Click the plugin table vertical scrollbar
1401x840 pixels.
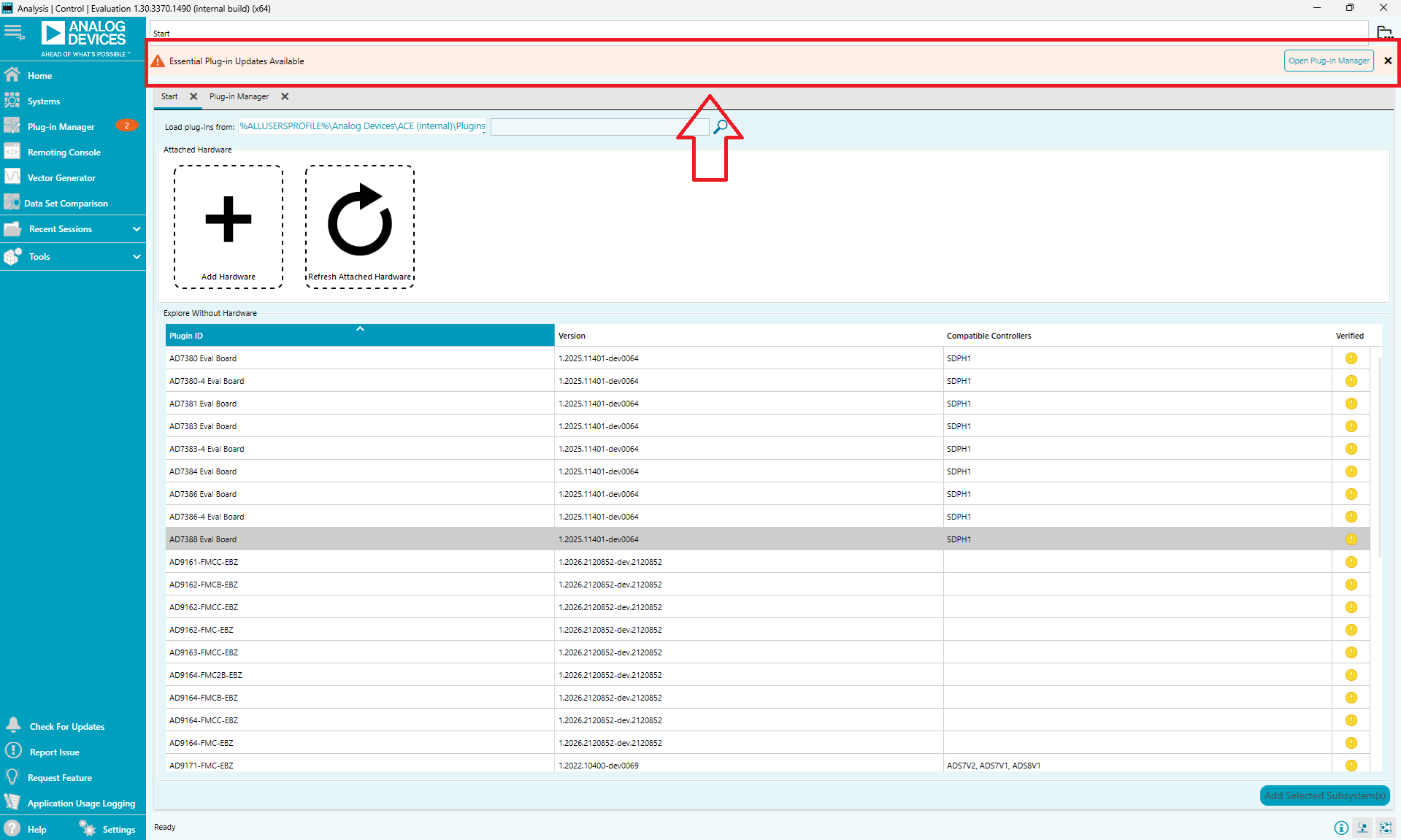point(1379,458)
